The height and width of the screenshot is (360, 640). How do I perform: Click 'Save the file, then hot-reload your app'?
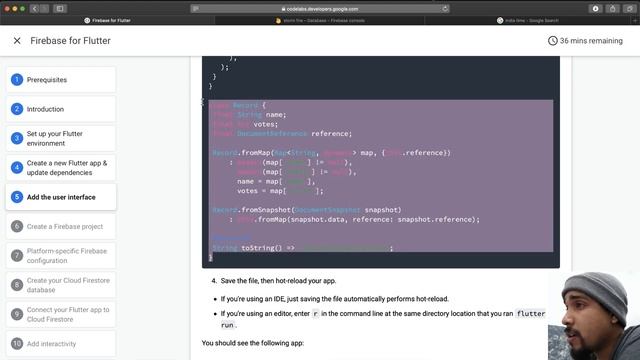point(278,281)
